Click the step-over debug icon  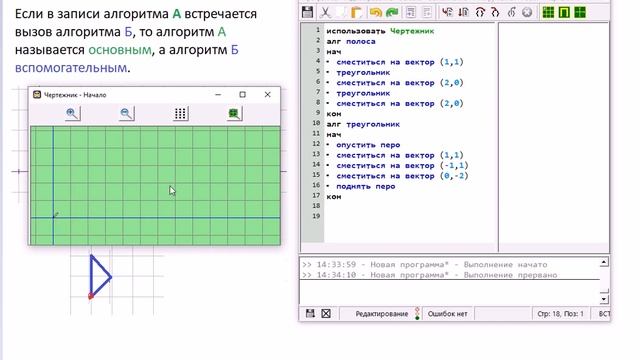click(x=480, y=12)
